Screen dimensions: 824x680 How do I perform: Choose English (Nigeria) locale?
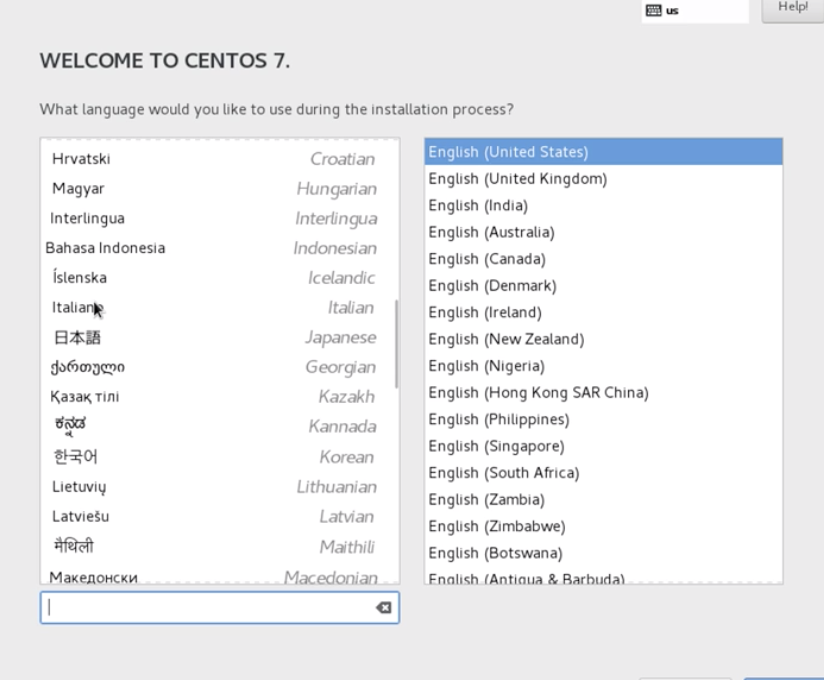[603, 366]
